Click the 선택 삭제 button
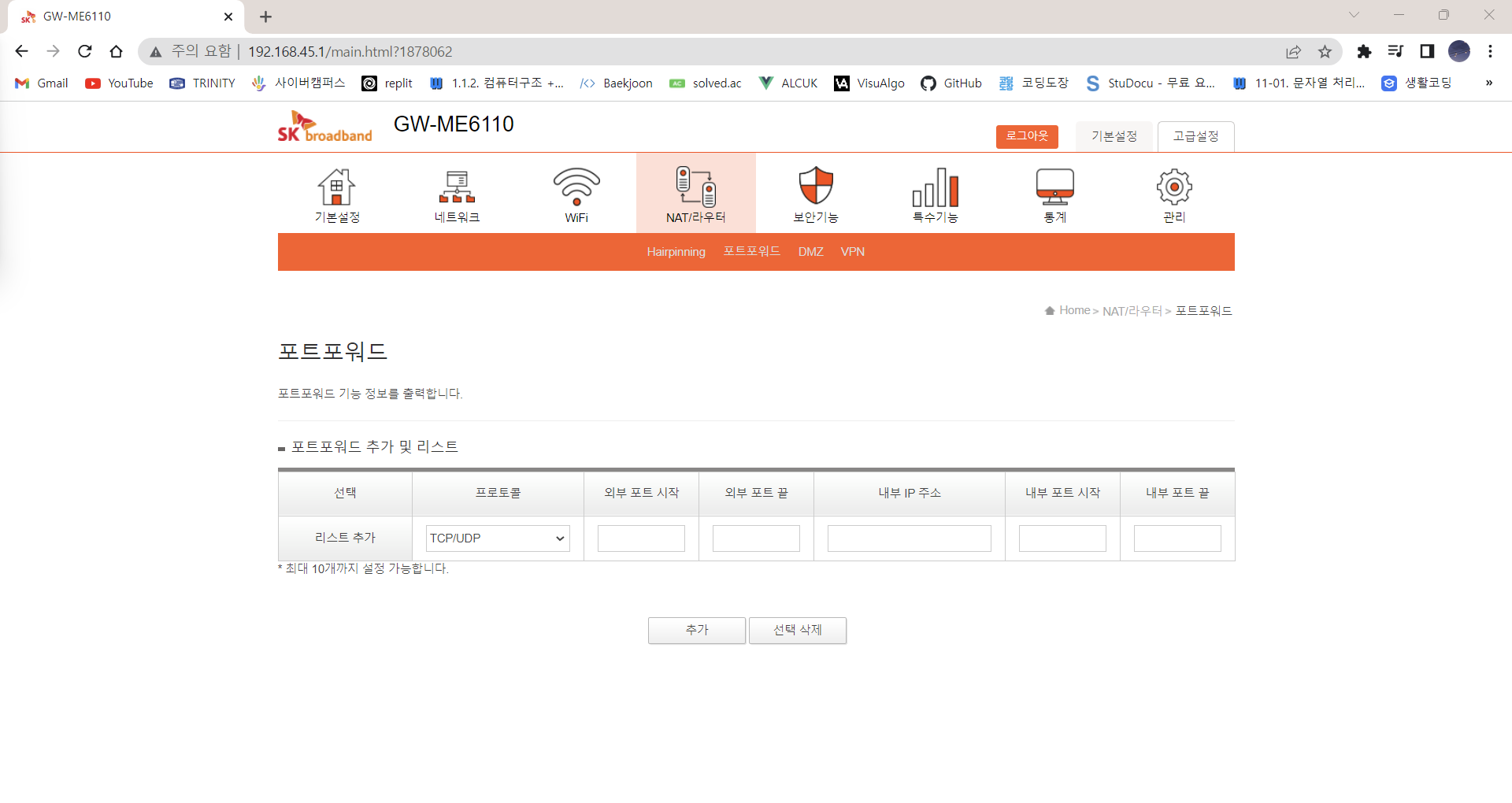The height and width of the screenshot is (803, 1512). (798, 631)
